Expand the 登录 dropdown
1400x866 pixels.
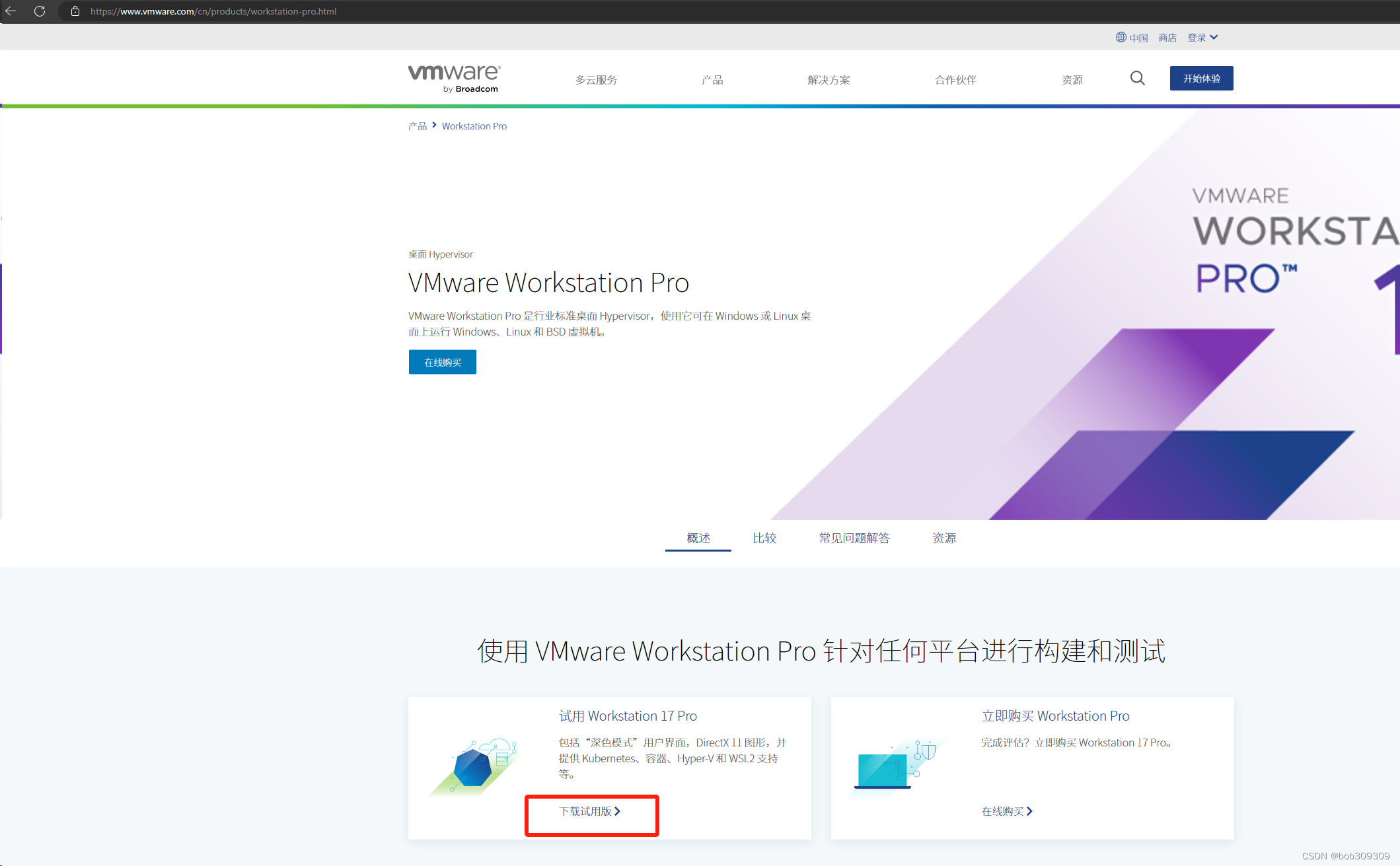[x=1202, y=38]
